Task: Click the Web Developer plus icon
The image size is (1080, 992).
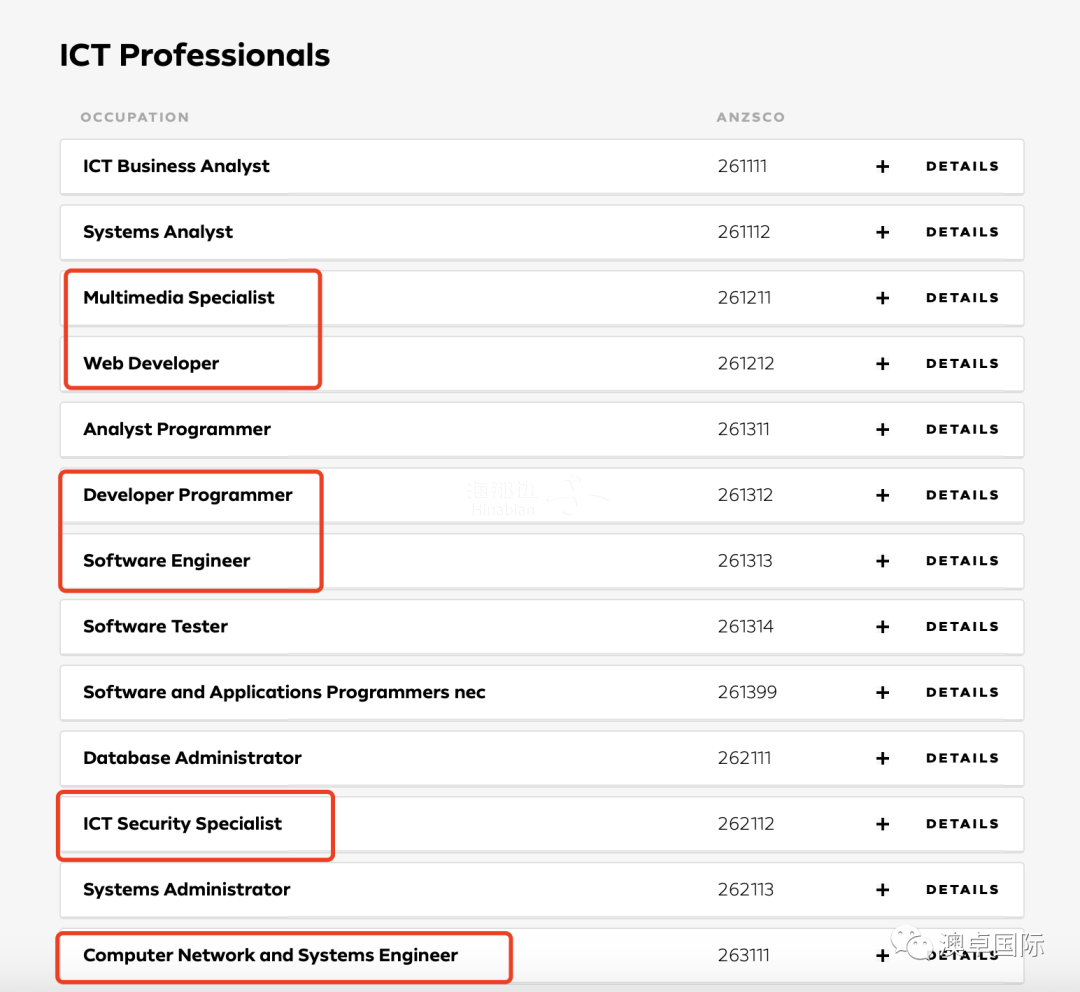Action: pos(882,364)
